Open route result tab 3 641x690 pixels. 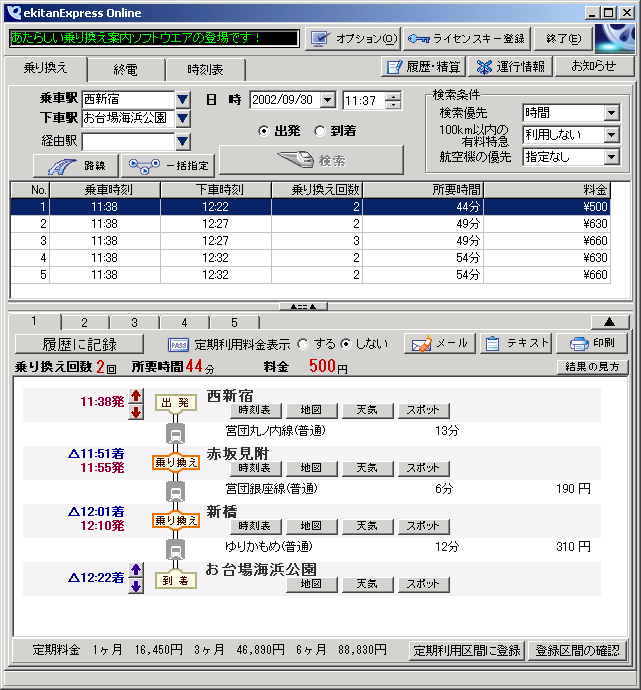coord(134,323)
